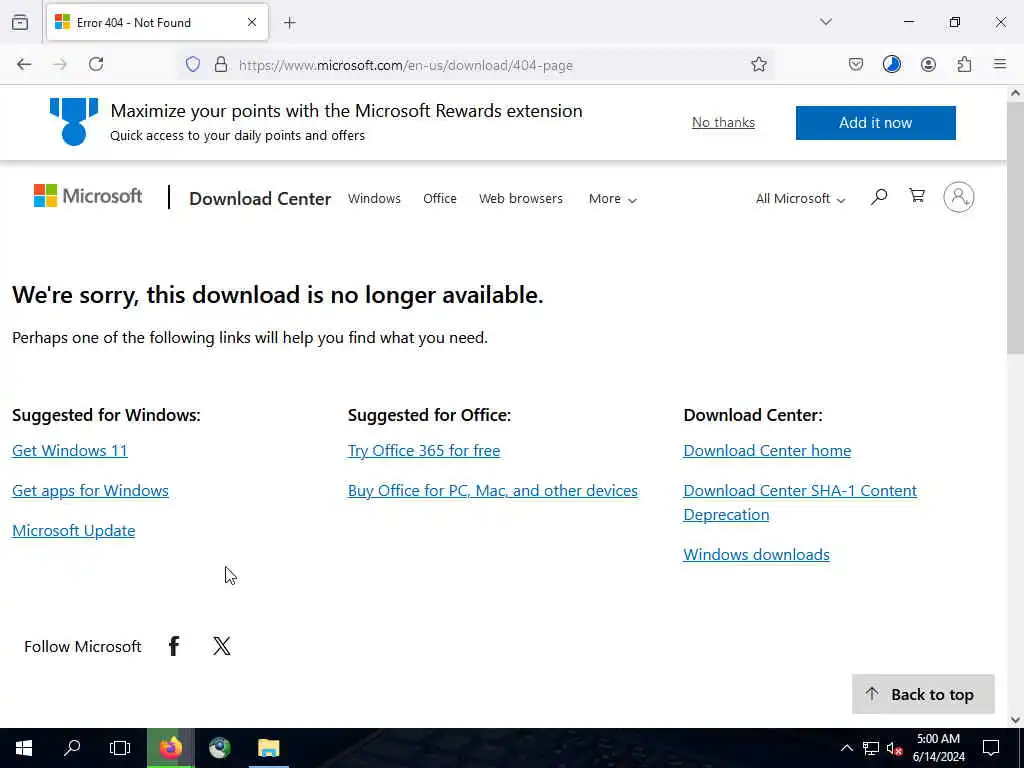1024x768 pixels.
Task: Open the Windows Start menu
Action: (x=24, y=747)
